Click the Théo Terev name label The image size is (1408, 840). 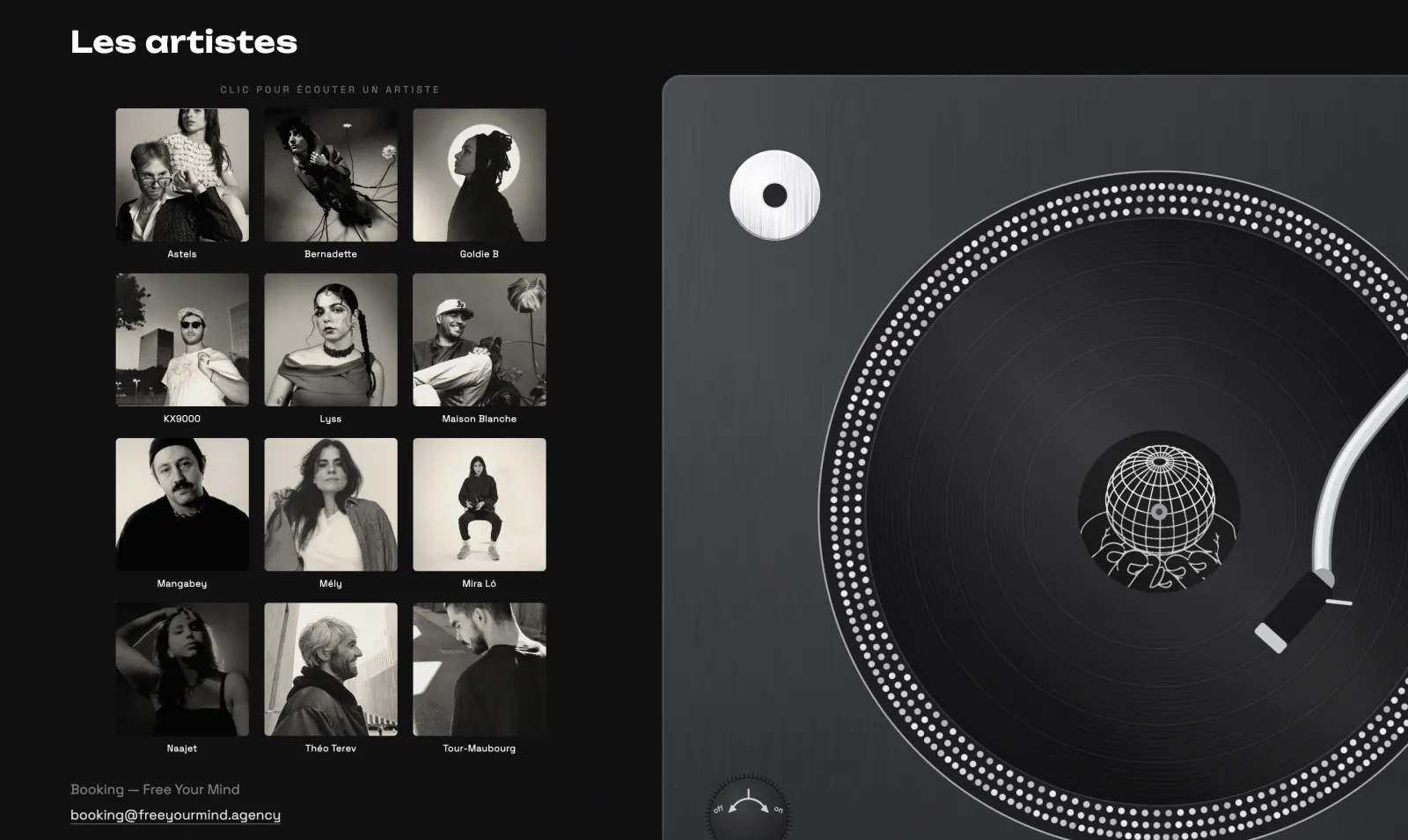[331, 749]
